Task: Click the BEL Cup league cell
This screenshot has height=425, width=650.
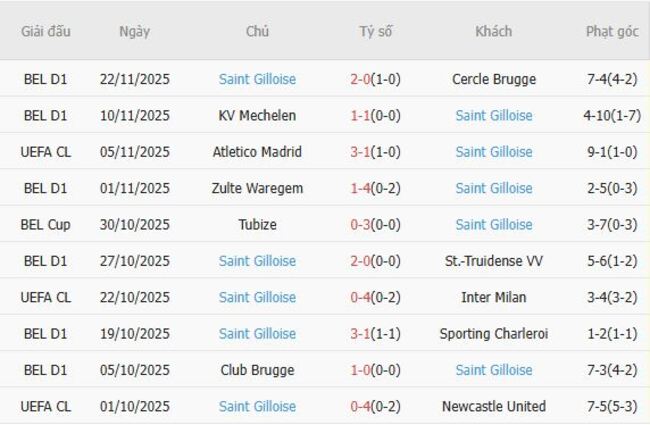Action: pyautogui.click(x=46, y=224)
